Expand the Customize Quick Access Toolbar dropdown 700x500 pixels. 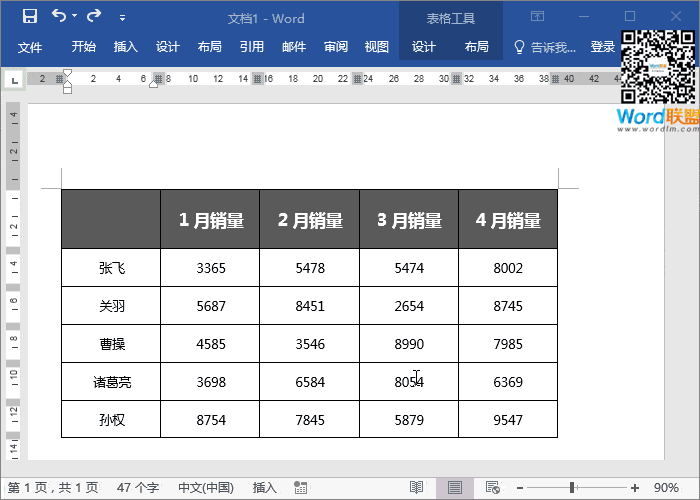[122, 18]
